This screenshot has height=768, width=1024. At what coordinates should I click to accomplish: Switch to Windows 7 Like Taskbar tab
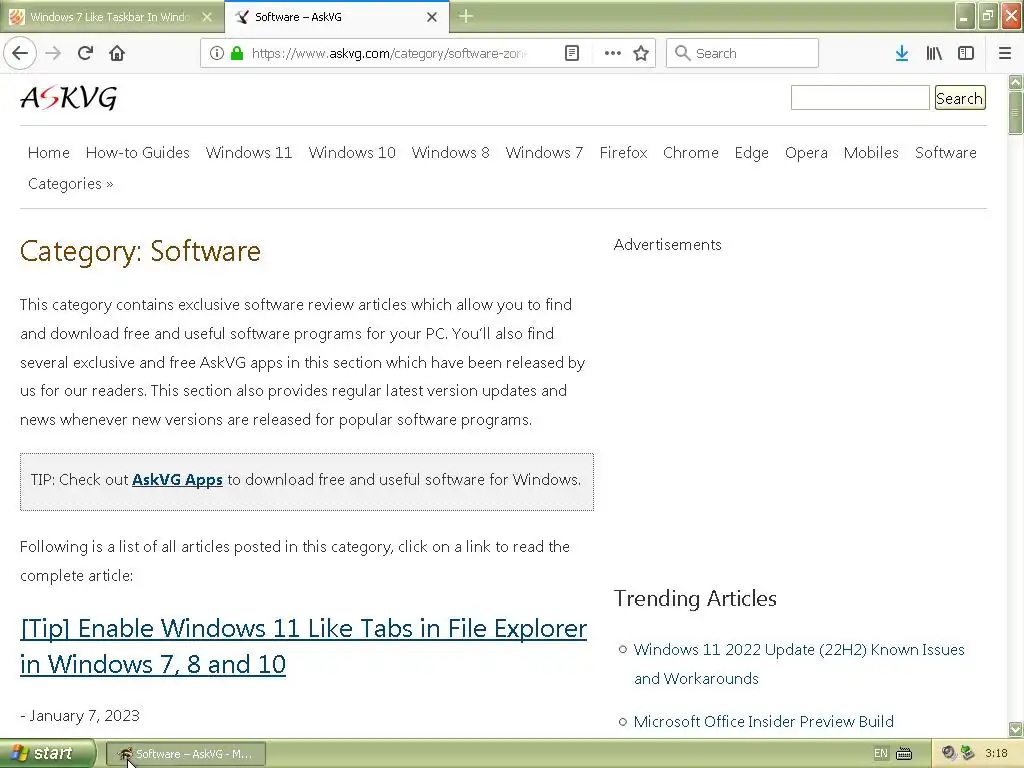click(112, 17)
